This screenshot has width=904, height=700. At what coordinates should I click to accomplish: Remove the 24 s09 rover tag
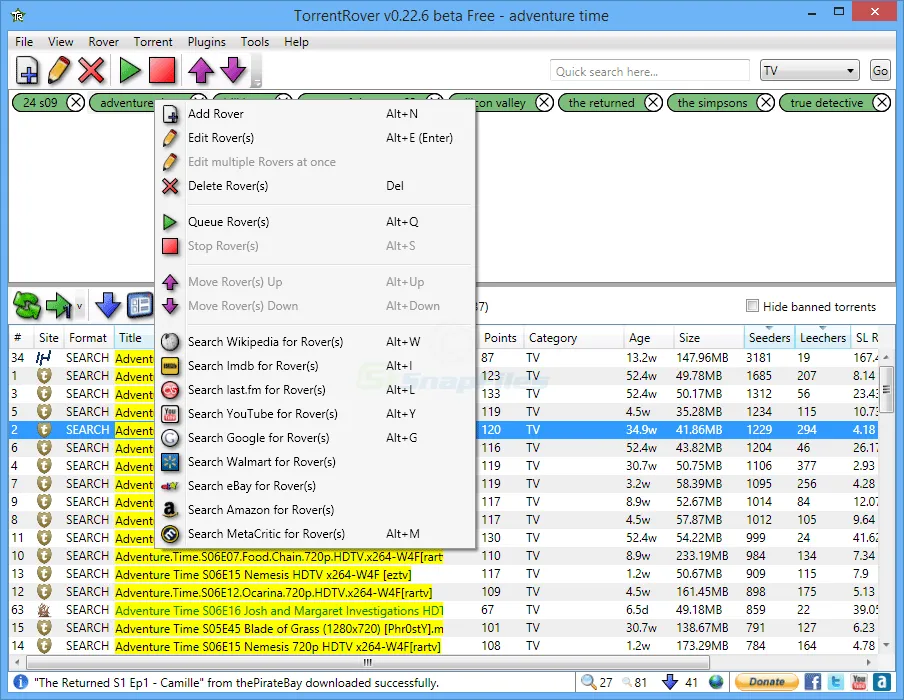tap(76, 103)
